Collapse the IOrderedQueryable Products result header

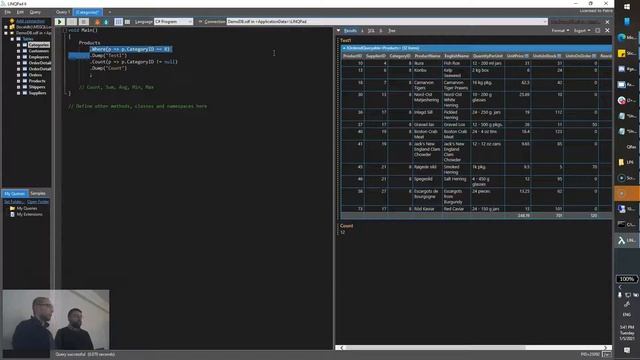click(344, 48)
